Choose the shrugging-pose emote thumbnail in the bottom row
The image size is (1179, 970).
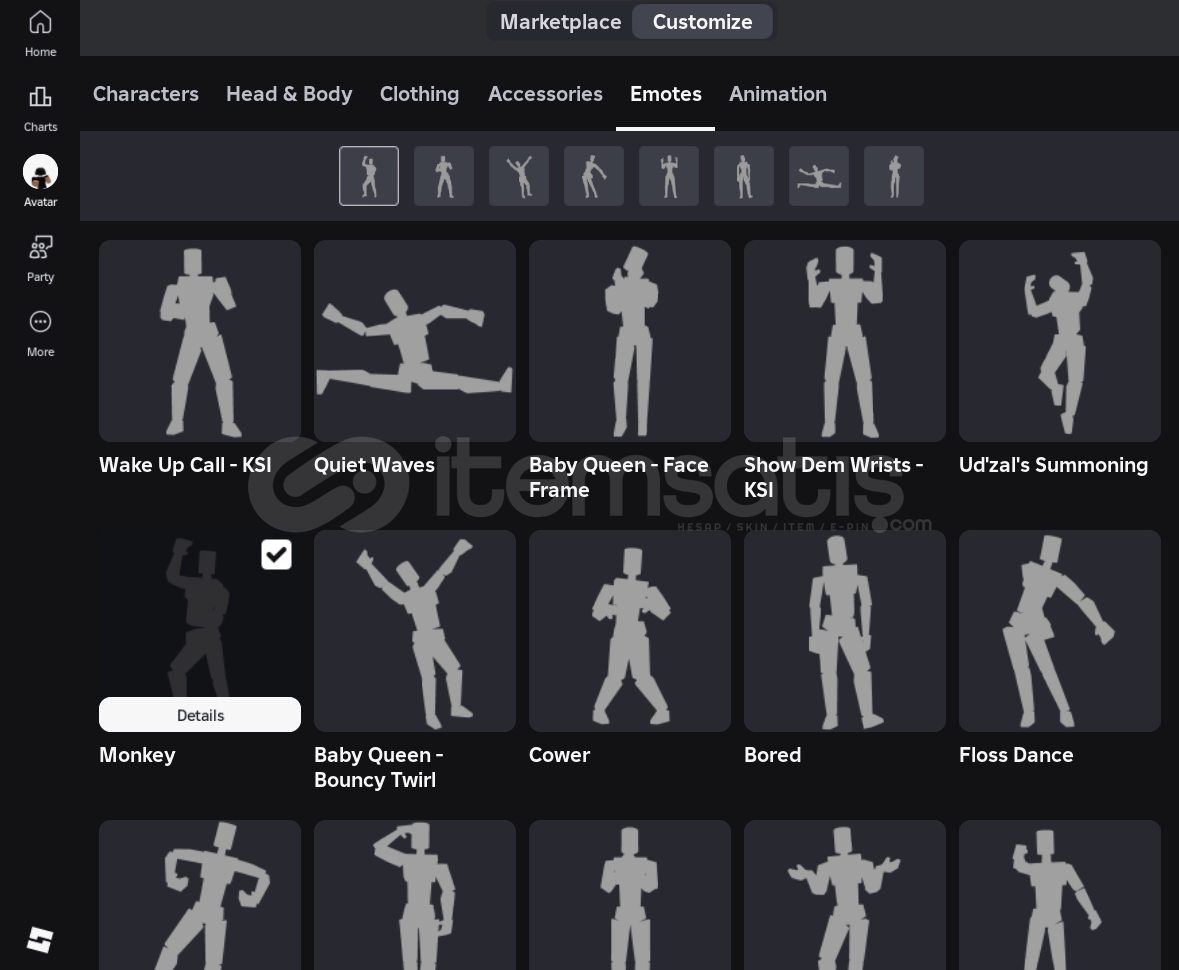click(845, 895)
